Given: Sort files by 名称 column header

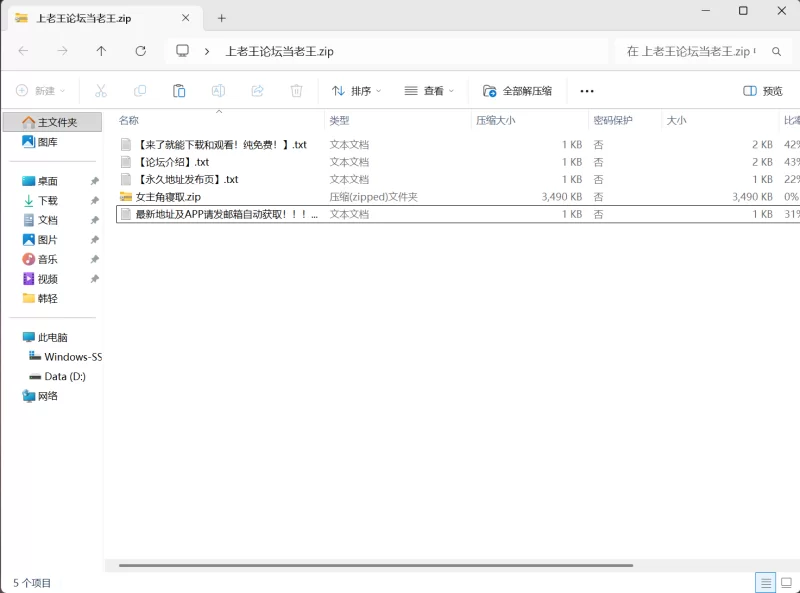Looking at the screenshot, I should (x=129, y=120).
